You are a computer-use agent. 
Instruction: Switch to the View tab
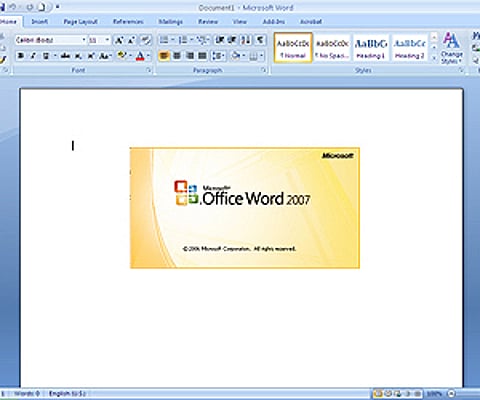click(240, 22)
